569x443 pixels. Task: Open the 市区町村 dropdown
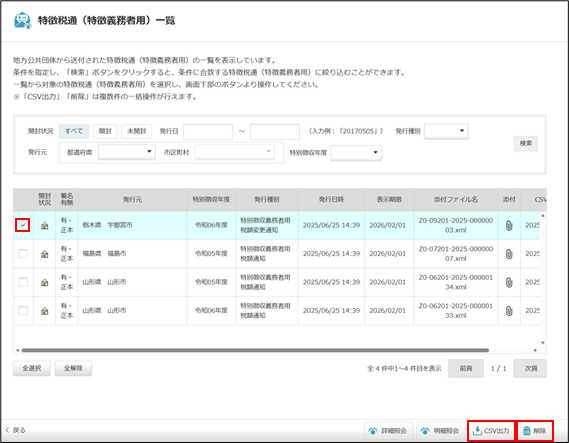tap(235, 152)
